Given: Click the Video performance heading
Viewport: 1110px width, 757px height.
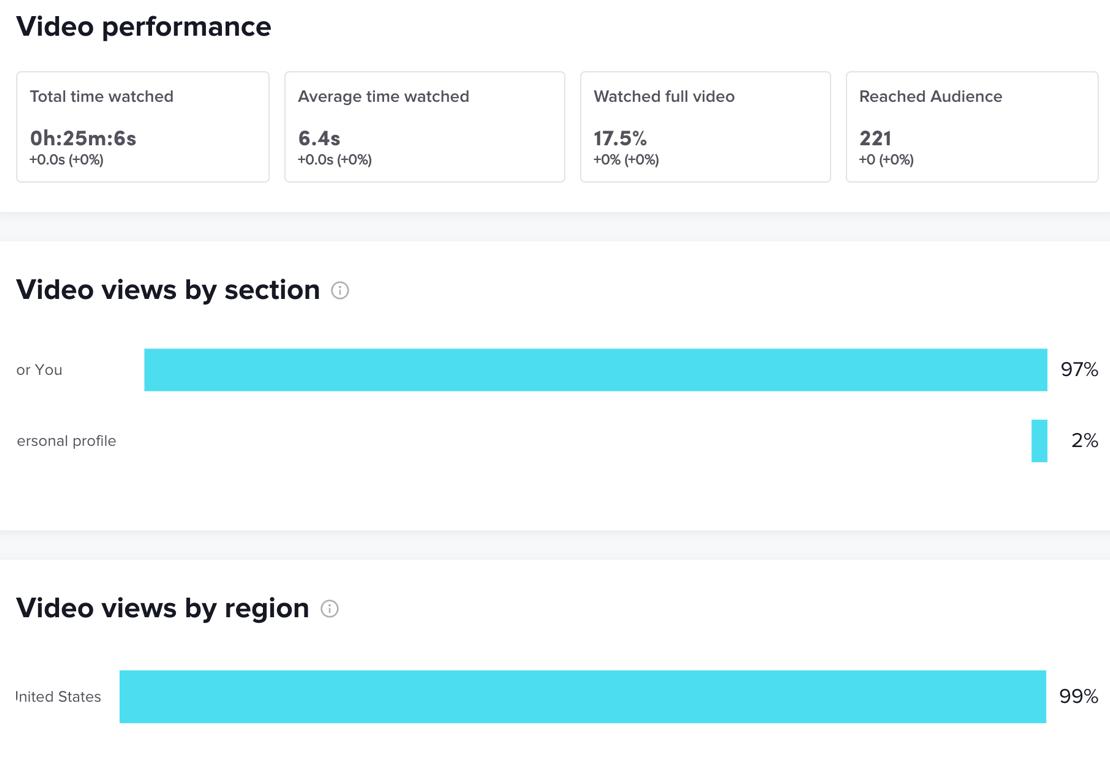Looking at the screenshot, I should (144, 26).
